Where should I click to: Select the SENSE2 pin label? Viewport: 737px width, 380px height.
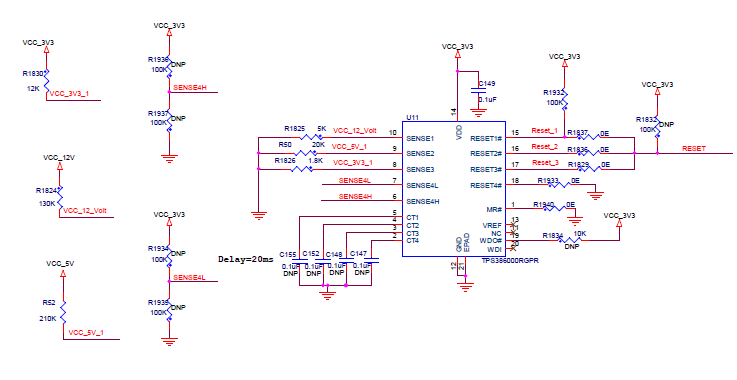[x=420, y=153]
